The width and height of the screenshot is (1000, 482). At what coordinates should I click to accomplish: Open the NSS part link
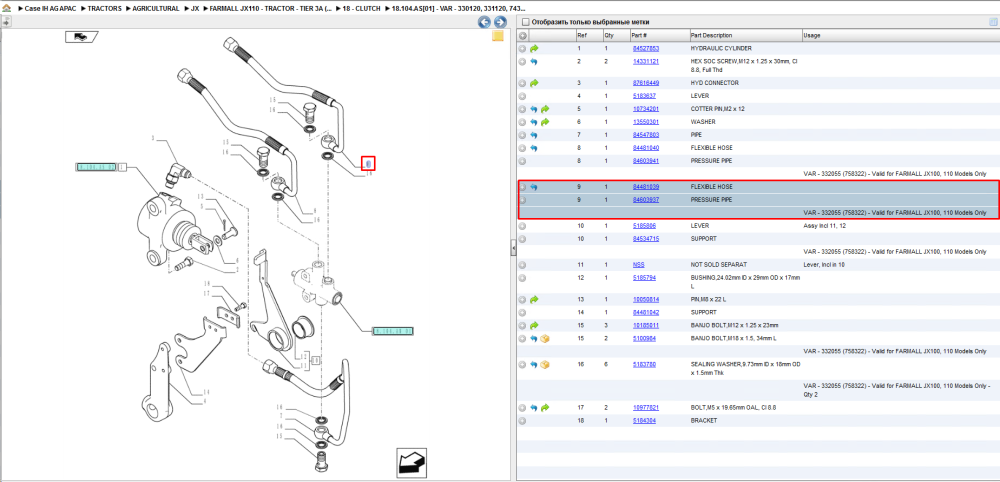click(x=638, y=265)
